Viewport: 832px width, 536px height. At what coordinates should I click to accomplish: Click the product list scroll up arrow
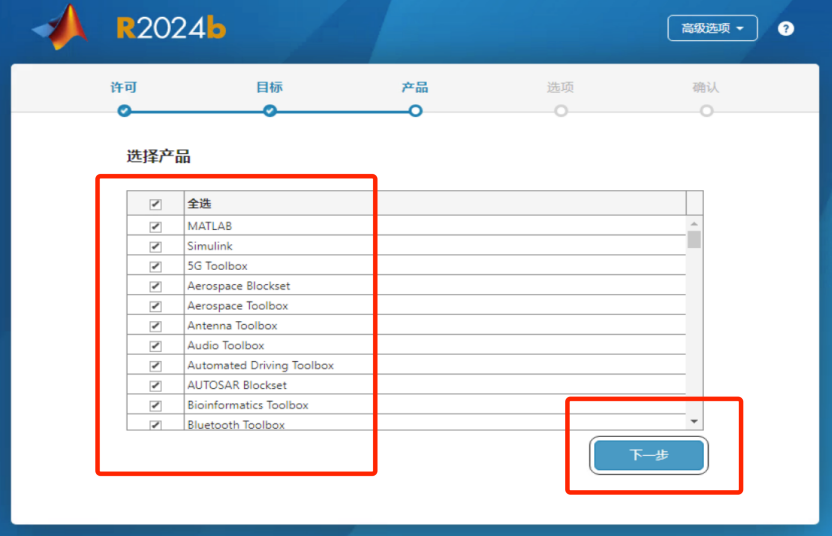(694, 224)
